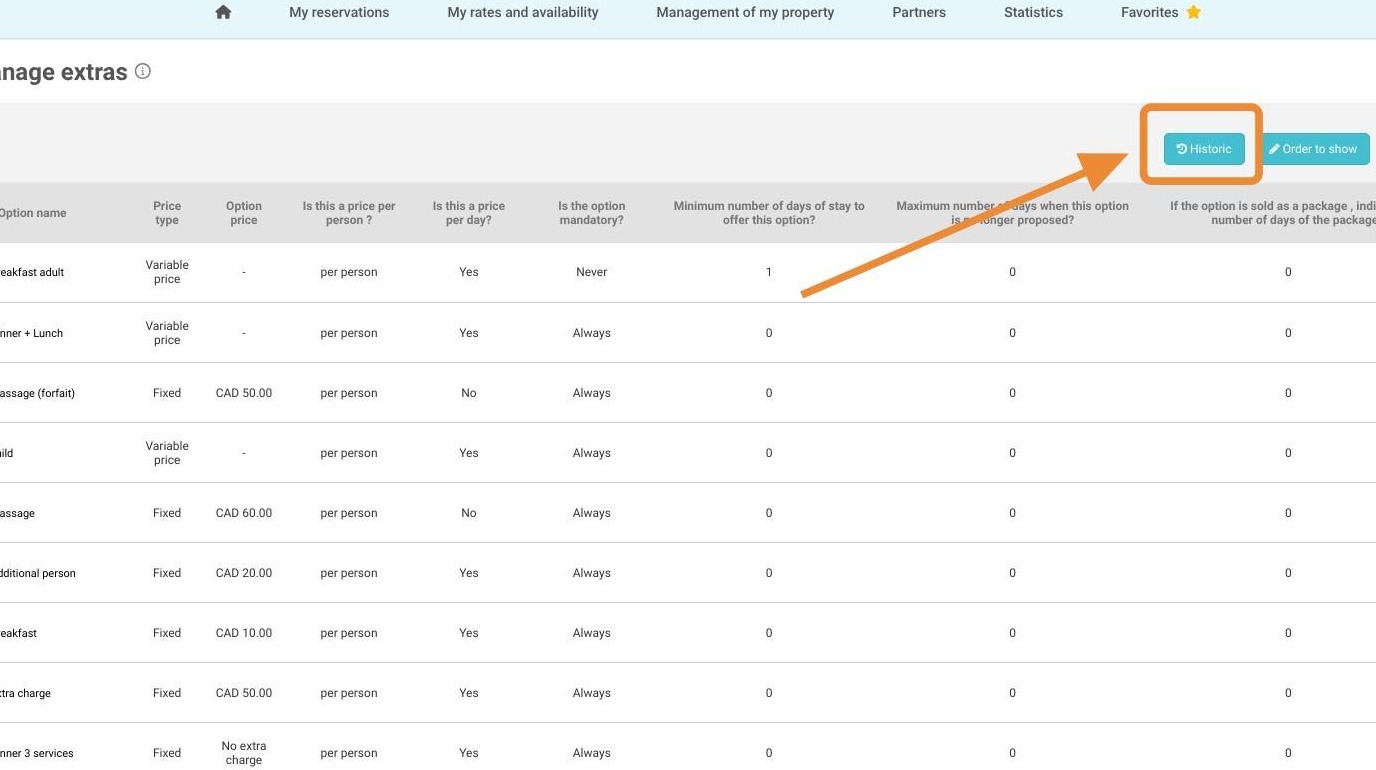The image size is (1376, 770).
Task: Click minimum days value '1' for Breakfast adult
Action: point(769,272)
